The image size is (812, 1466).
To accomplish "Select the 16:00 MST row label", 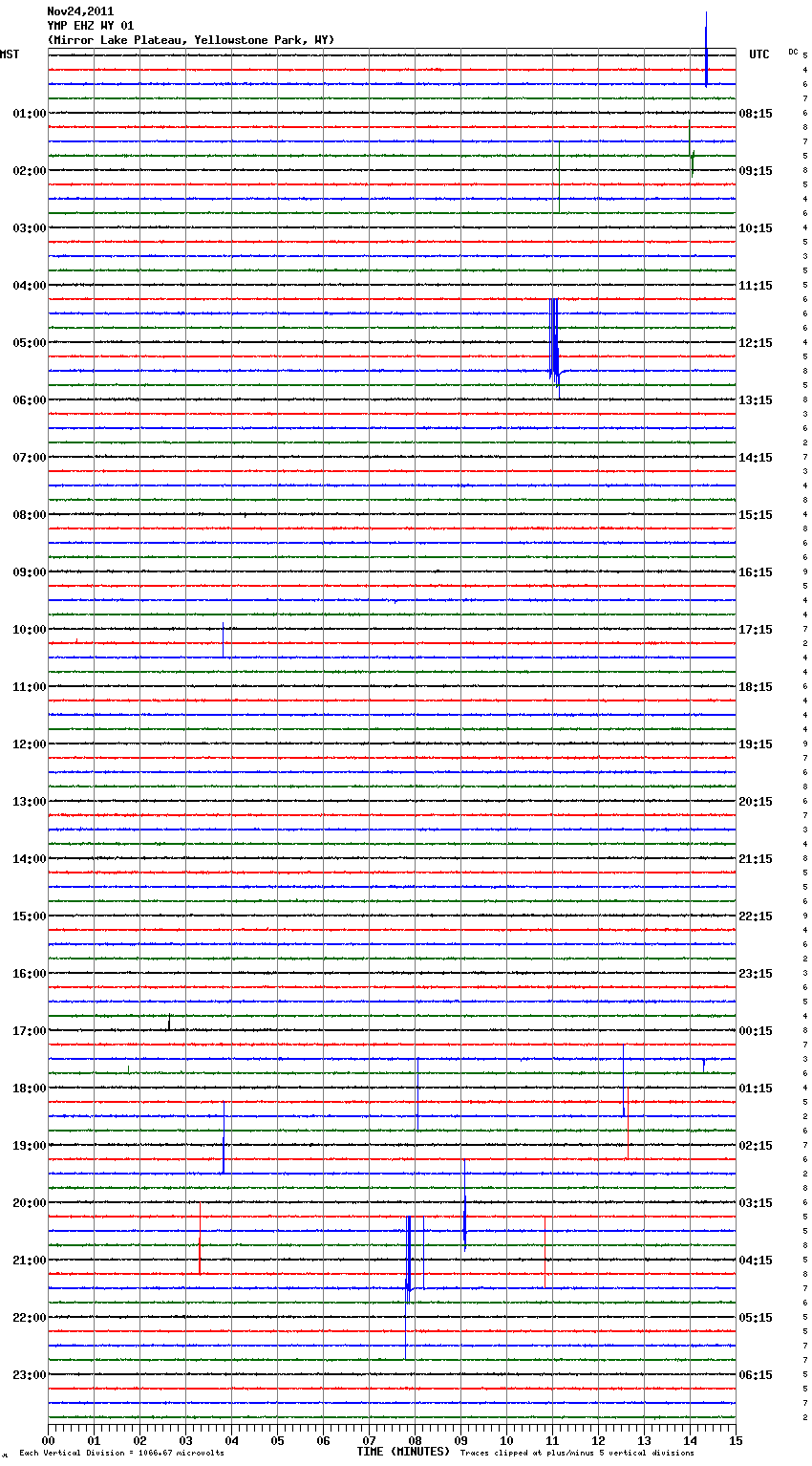I will tap(30, 974).
